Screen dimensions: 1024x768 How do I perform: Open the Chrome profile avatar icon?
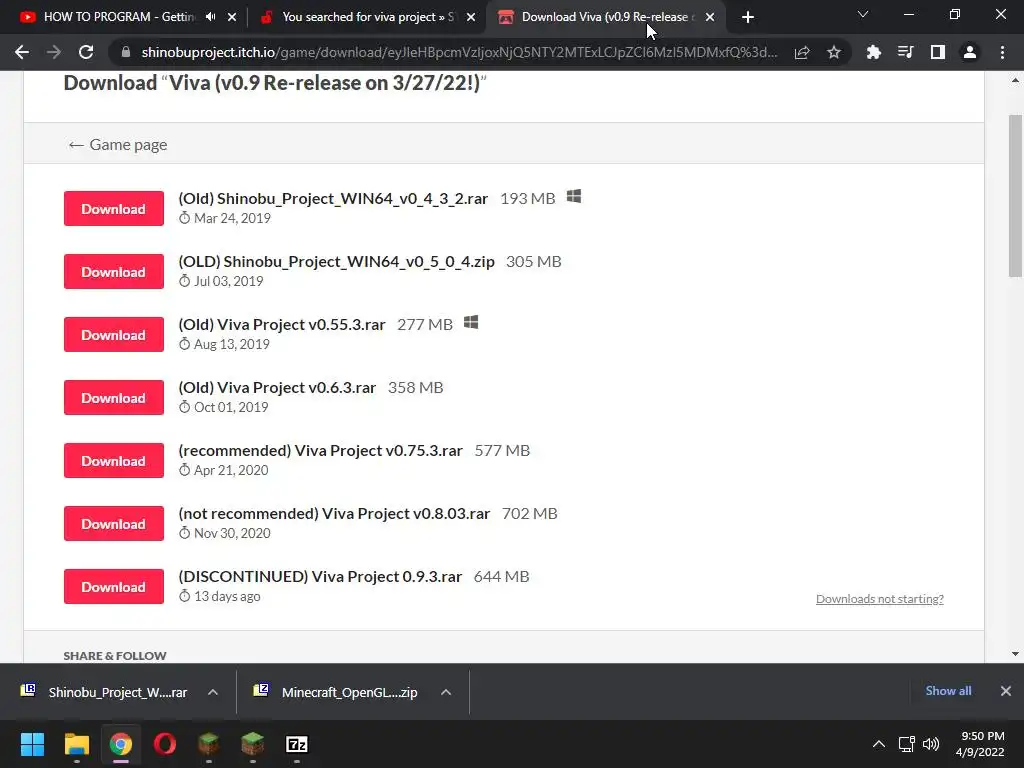(x=970, y=52)
